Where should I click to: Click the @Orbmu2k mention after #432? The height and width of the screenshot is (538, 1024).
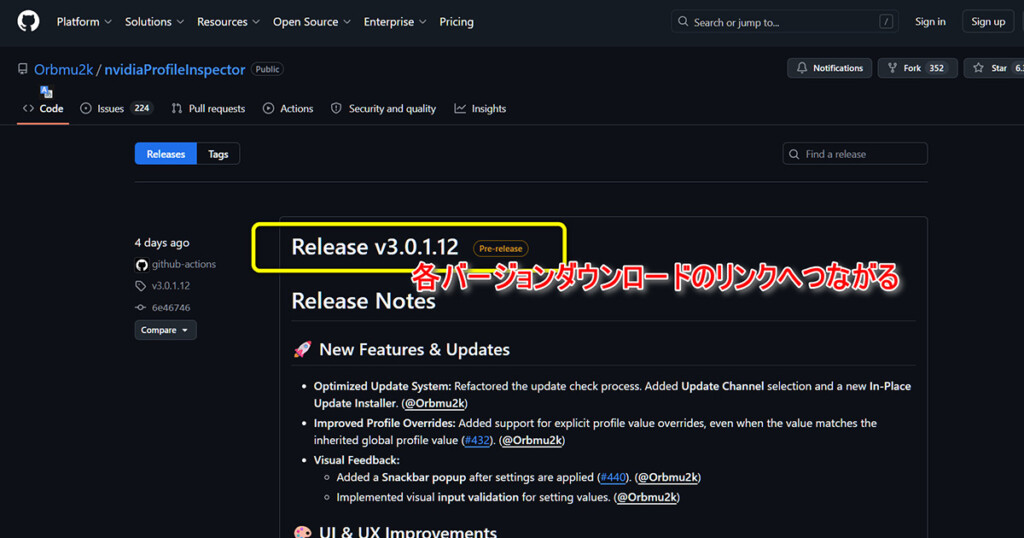[532, 441]
